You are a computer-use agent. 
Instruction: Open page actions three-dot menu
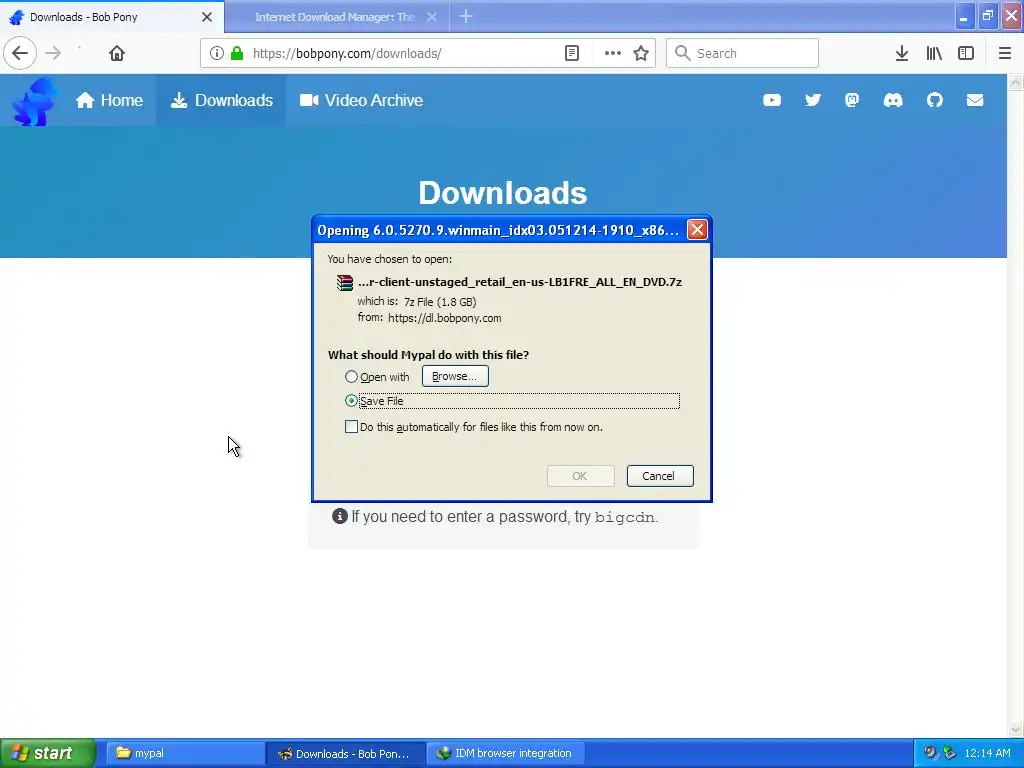point(613,53)
